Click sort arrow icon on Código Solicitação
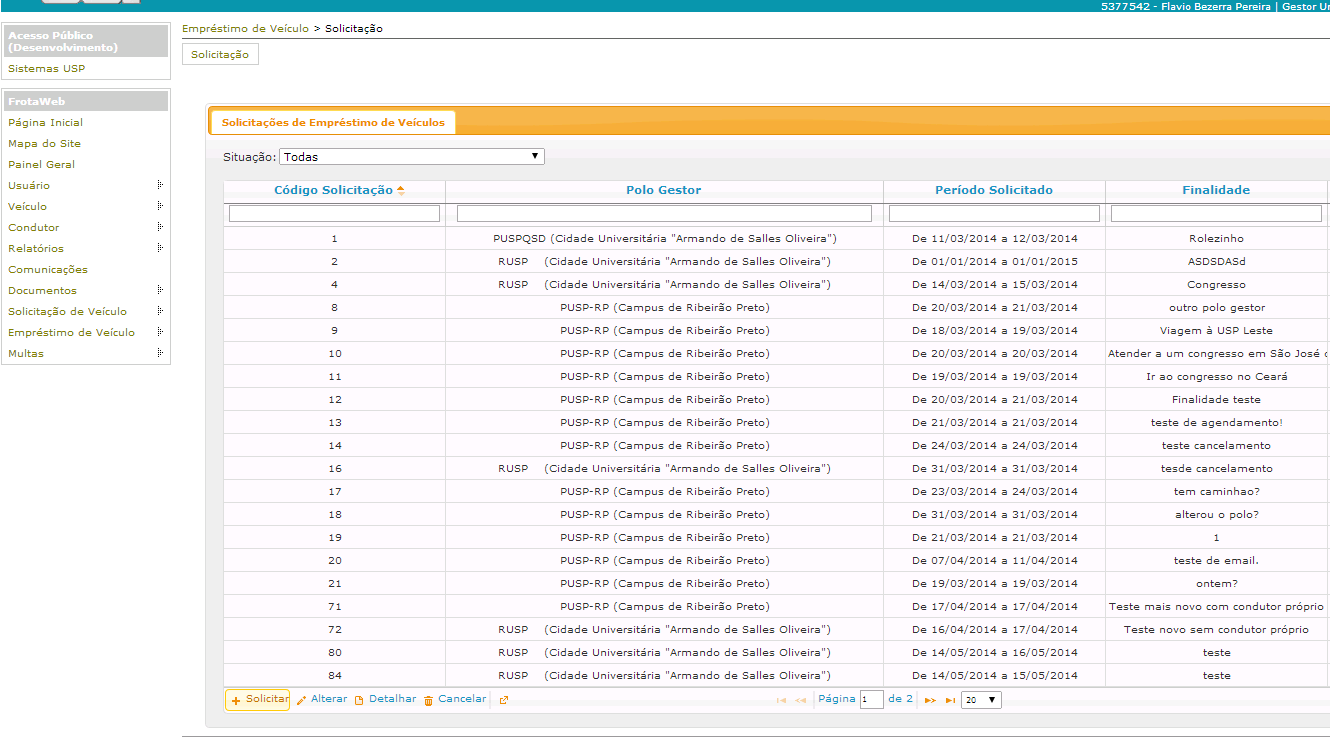This screenshot has height=737, width=1330. 400,190
